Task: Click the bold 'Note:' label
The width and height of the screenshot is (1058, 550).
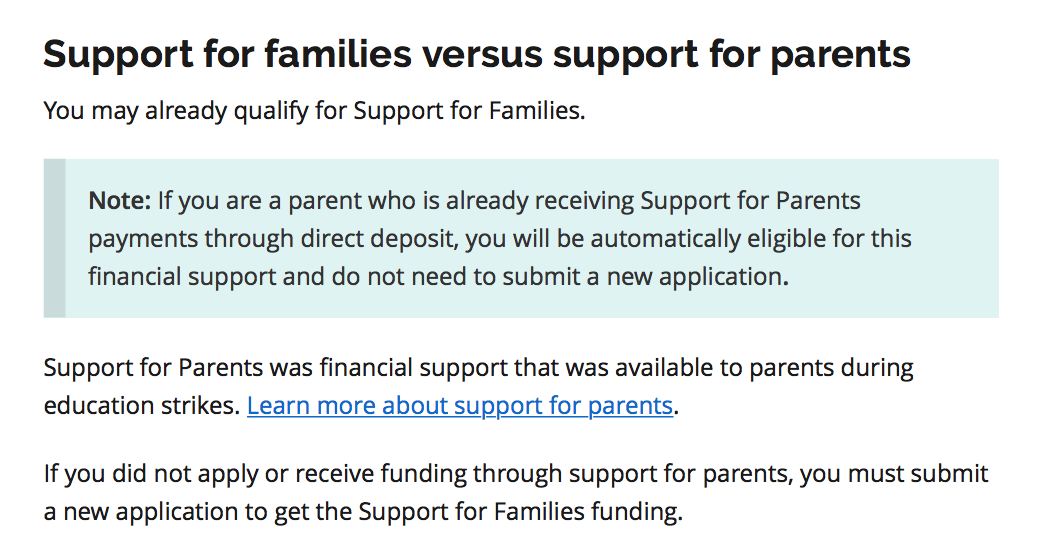Action: point(119,200)
